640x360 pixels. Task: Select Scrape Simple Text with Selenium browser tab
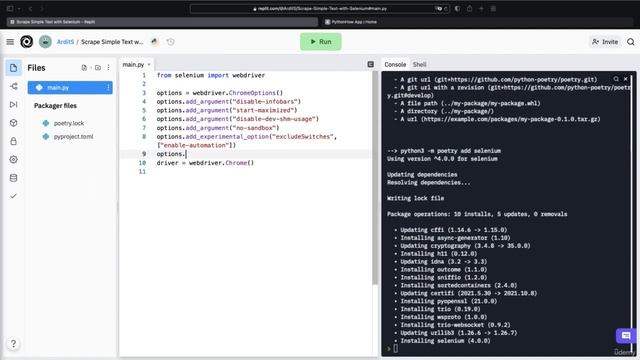pyautogui.click(x=162, y=22)
